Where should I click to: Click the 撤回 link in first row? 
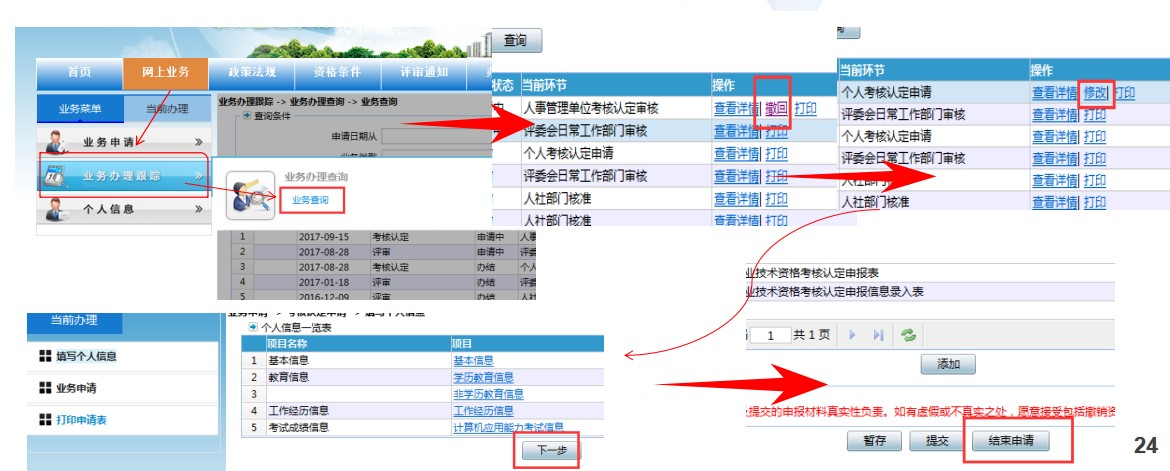(x=776, y=108)
